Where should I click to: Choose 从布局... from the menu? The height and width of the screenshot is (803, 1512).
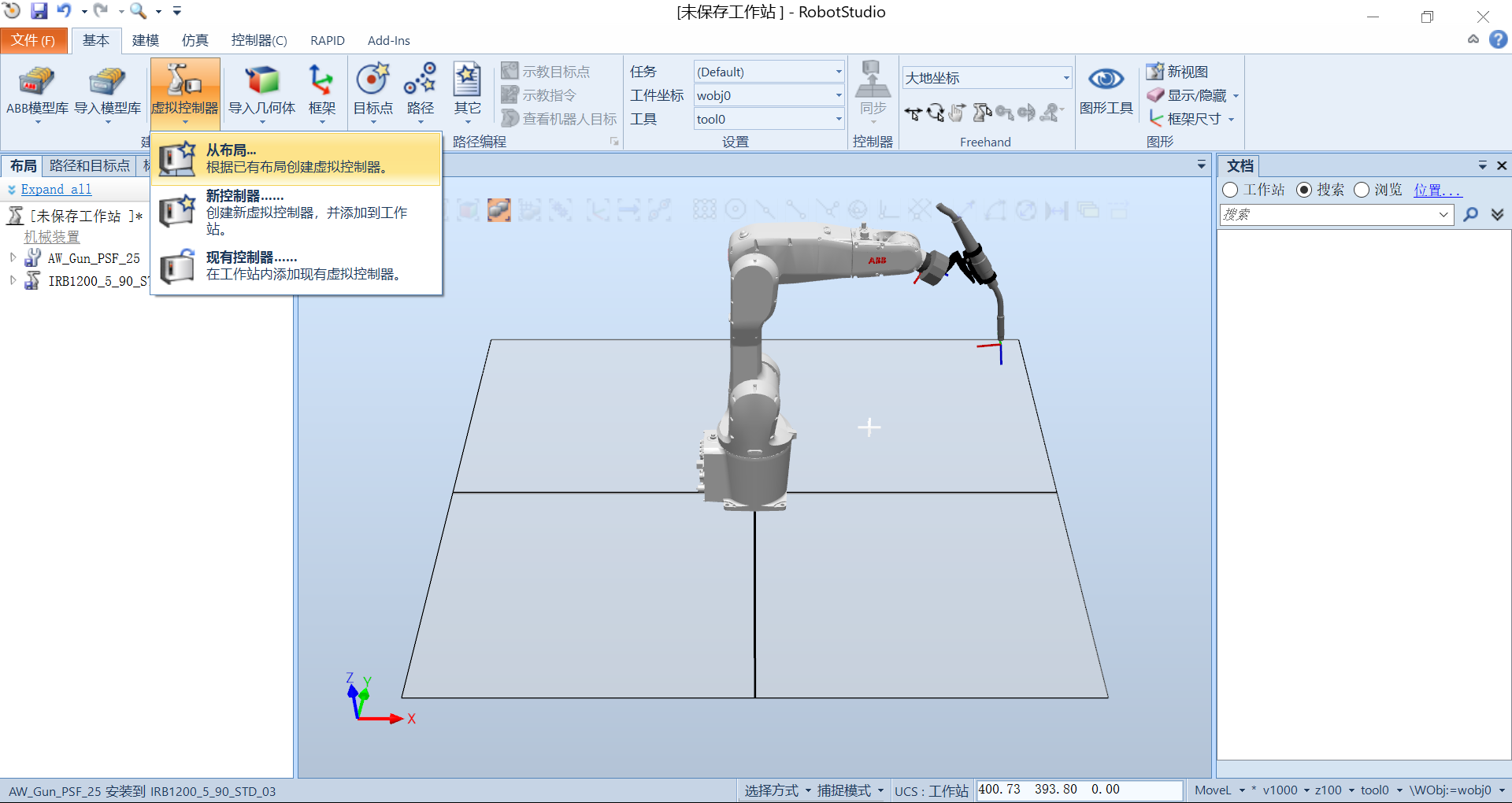296,158
